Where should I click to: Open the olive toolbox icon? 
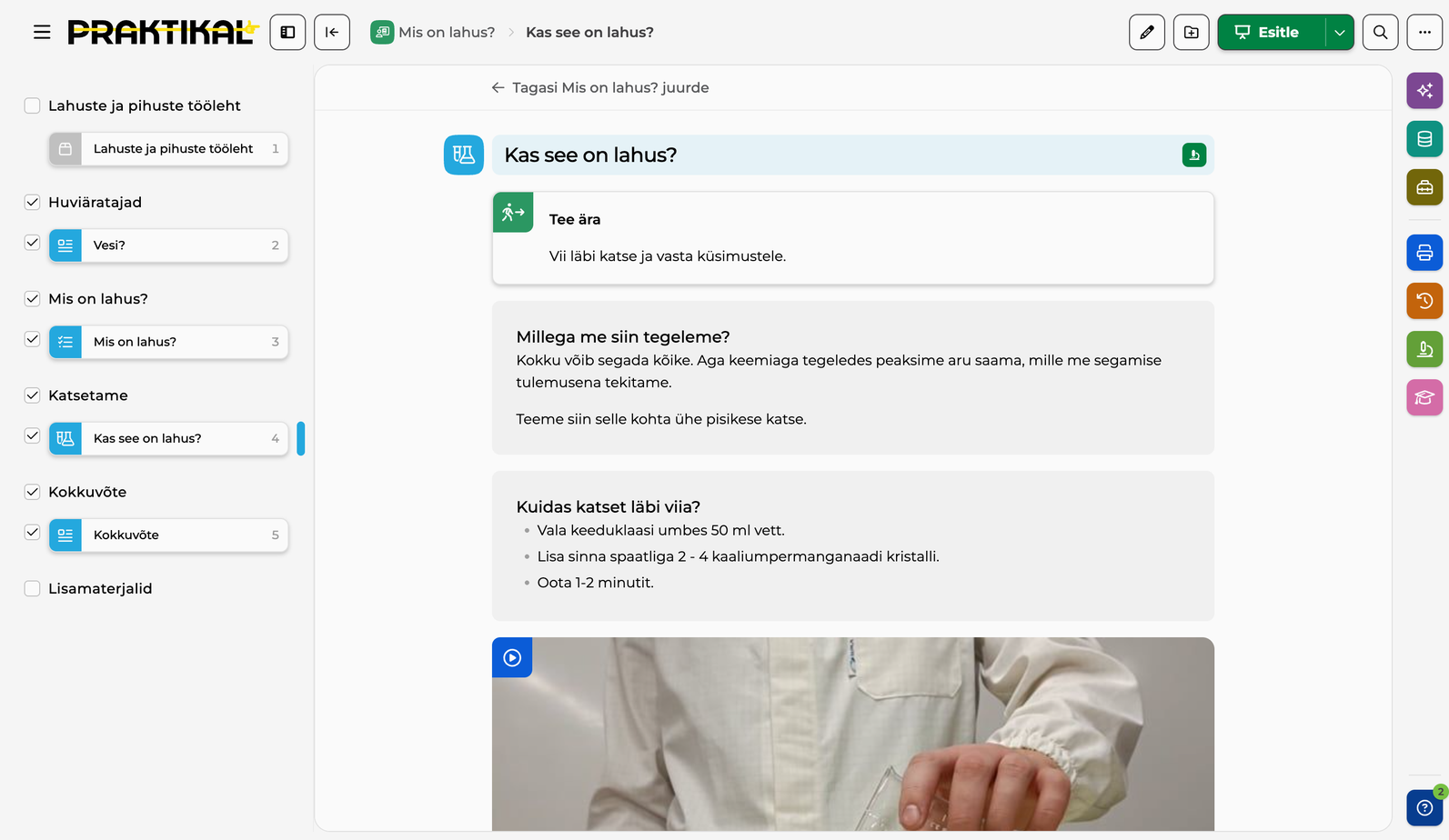tap(1424, 187)
